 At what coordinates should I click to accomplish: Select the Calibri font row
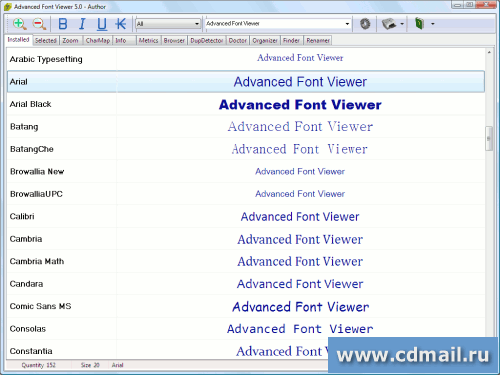coord(246,216)
